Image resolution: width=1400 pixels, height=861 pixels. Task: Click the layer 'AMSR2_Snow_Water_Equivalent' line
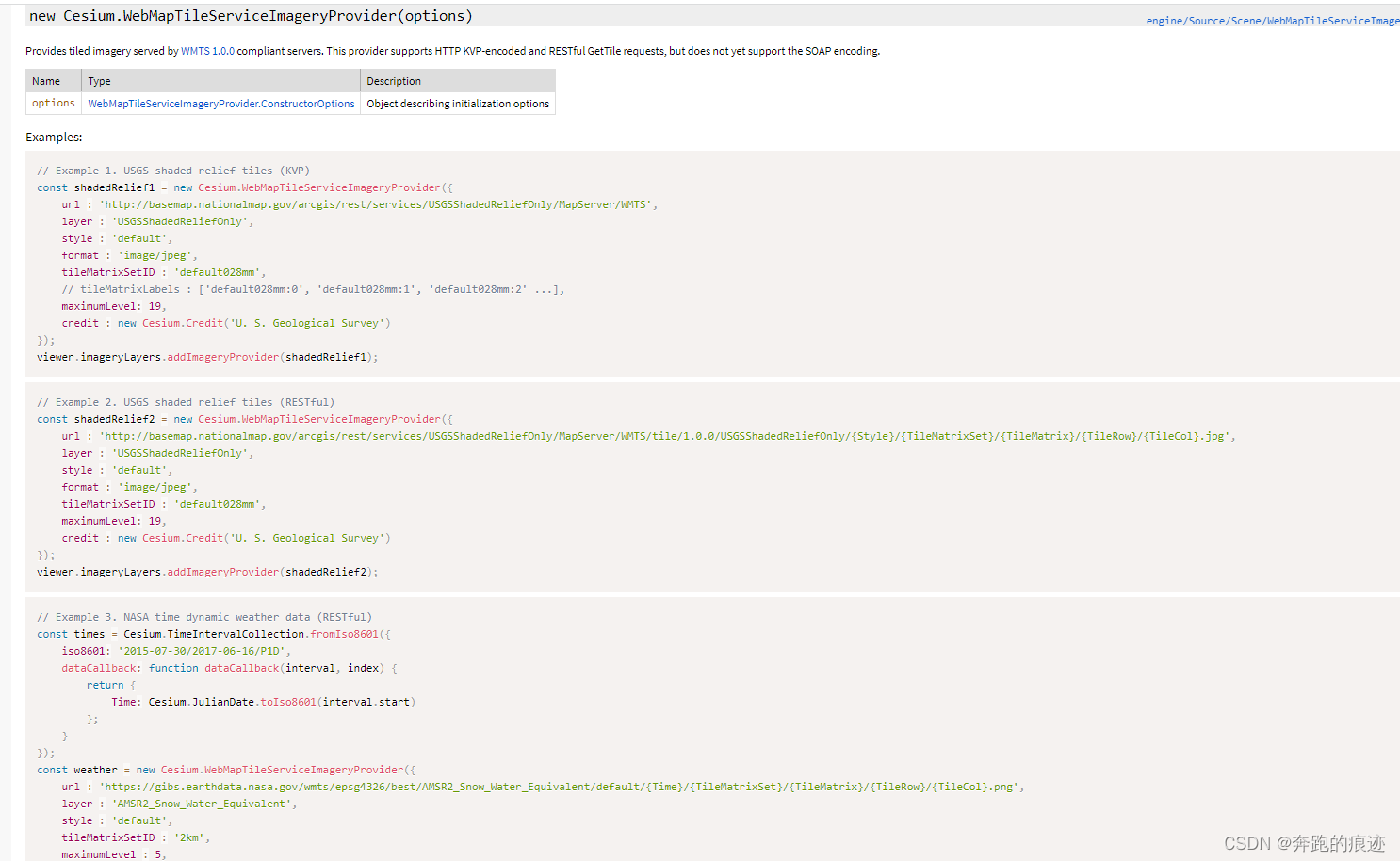point(179,804)
